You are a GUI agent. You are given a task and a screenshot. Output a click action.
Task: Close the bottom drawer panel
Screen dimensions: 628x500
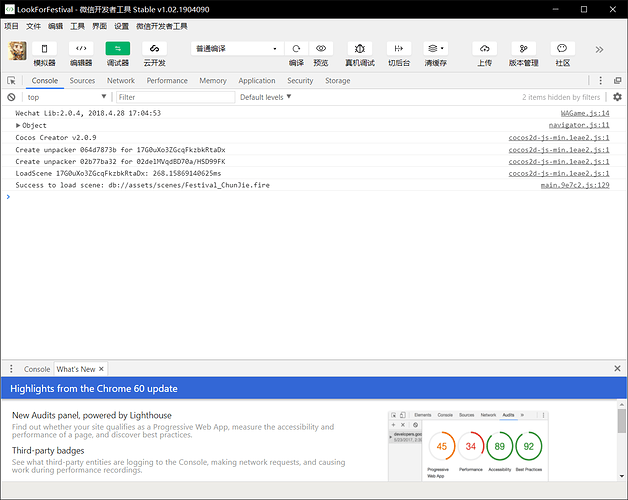pos(617,369)
